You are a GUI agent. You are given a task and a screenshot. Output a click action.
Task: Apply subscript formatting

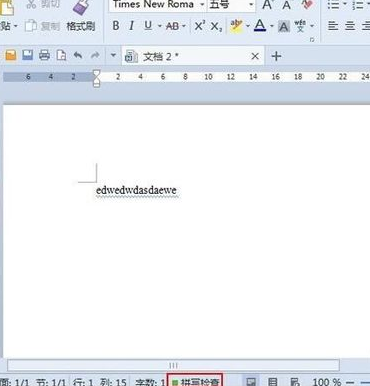[216, 26]
